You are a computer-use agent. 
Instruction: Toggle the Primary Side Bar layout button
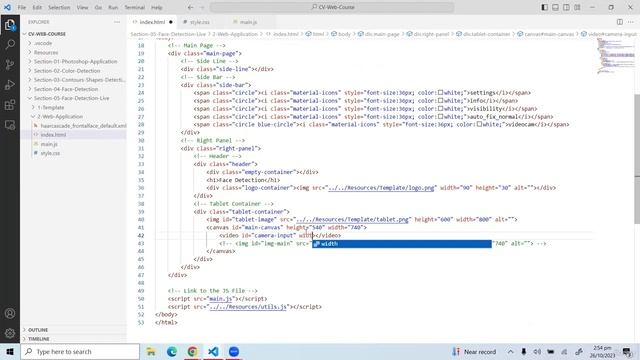[x=544, y=7]
